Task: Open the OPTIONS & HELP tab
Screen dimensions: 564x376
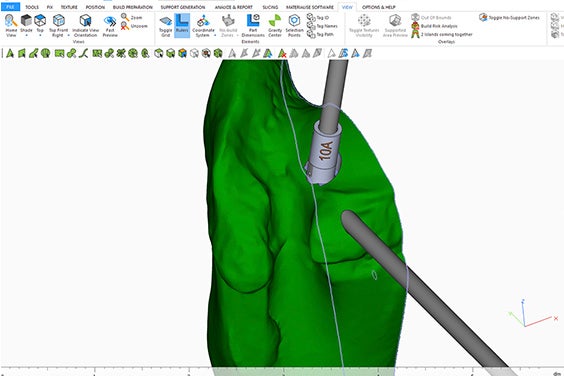Action: 378,7
